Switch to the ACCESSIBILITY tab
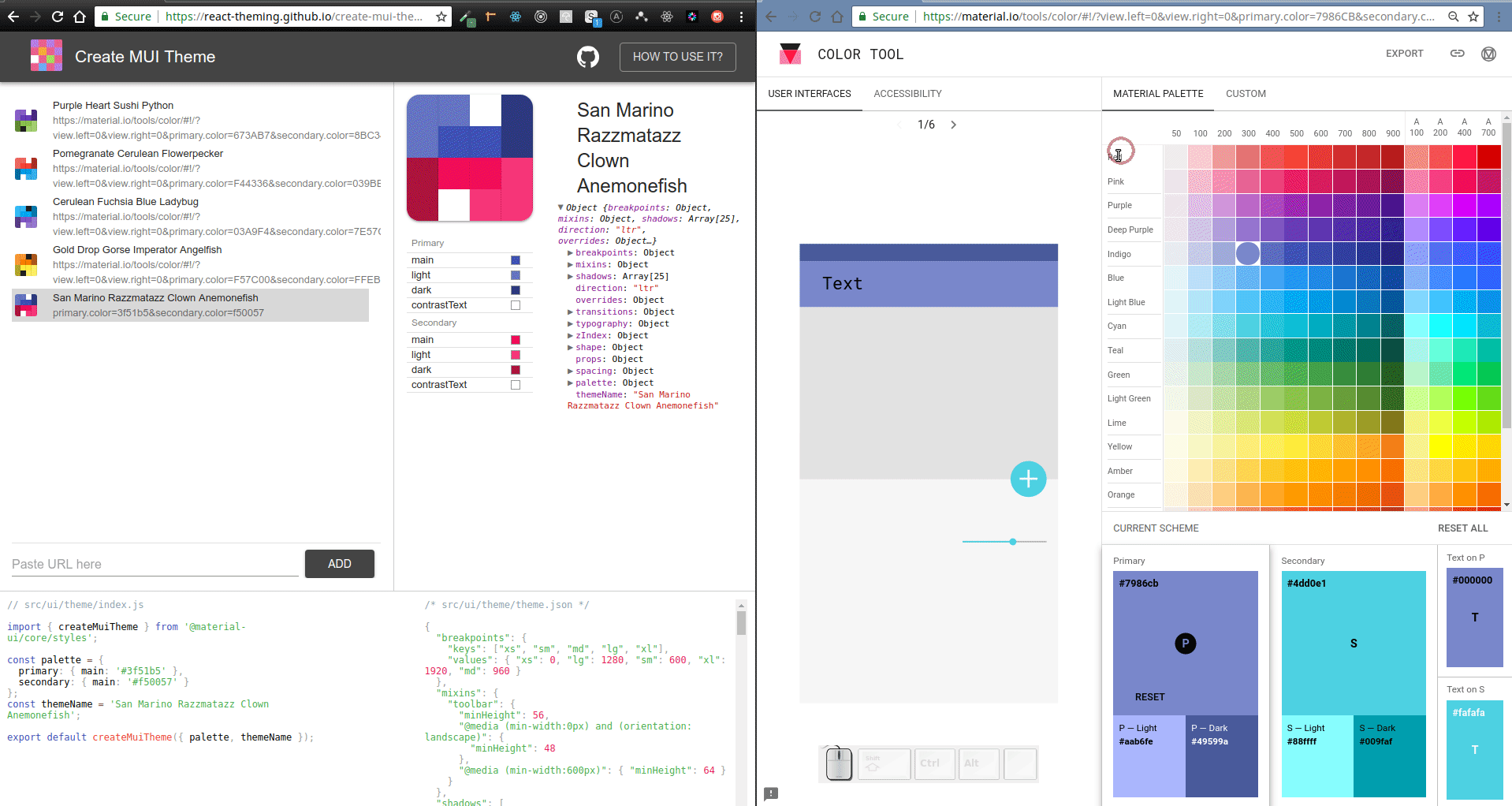 tap(907, 93)
